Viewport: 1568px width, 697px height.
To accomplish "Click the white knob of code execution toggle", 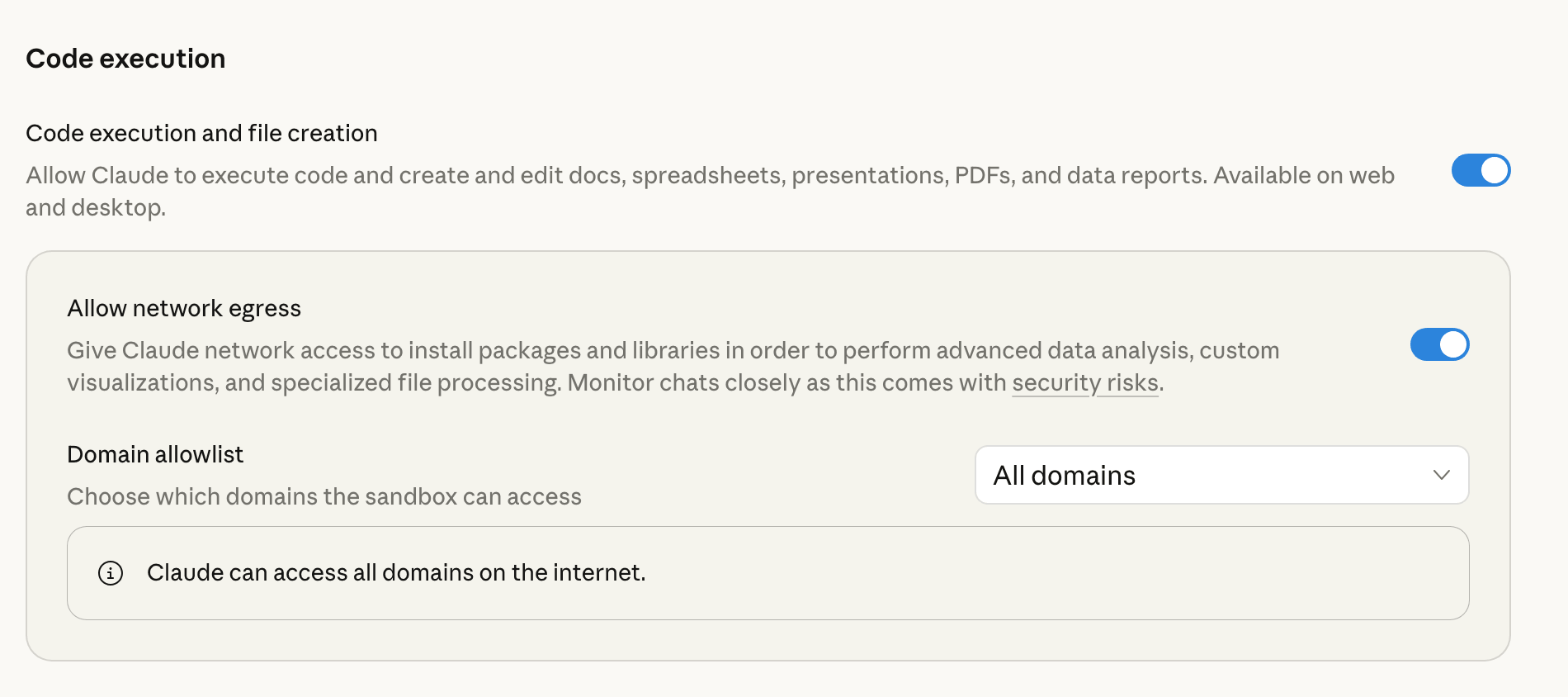I will (x=1495, y=171).
